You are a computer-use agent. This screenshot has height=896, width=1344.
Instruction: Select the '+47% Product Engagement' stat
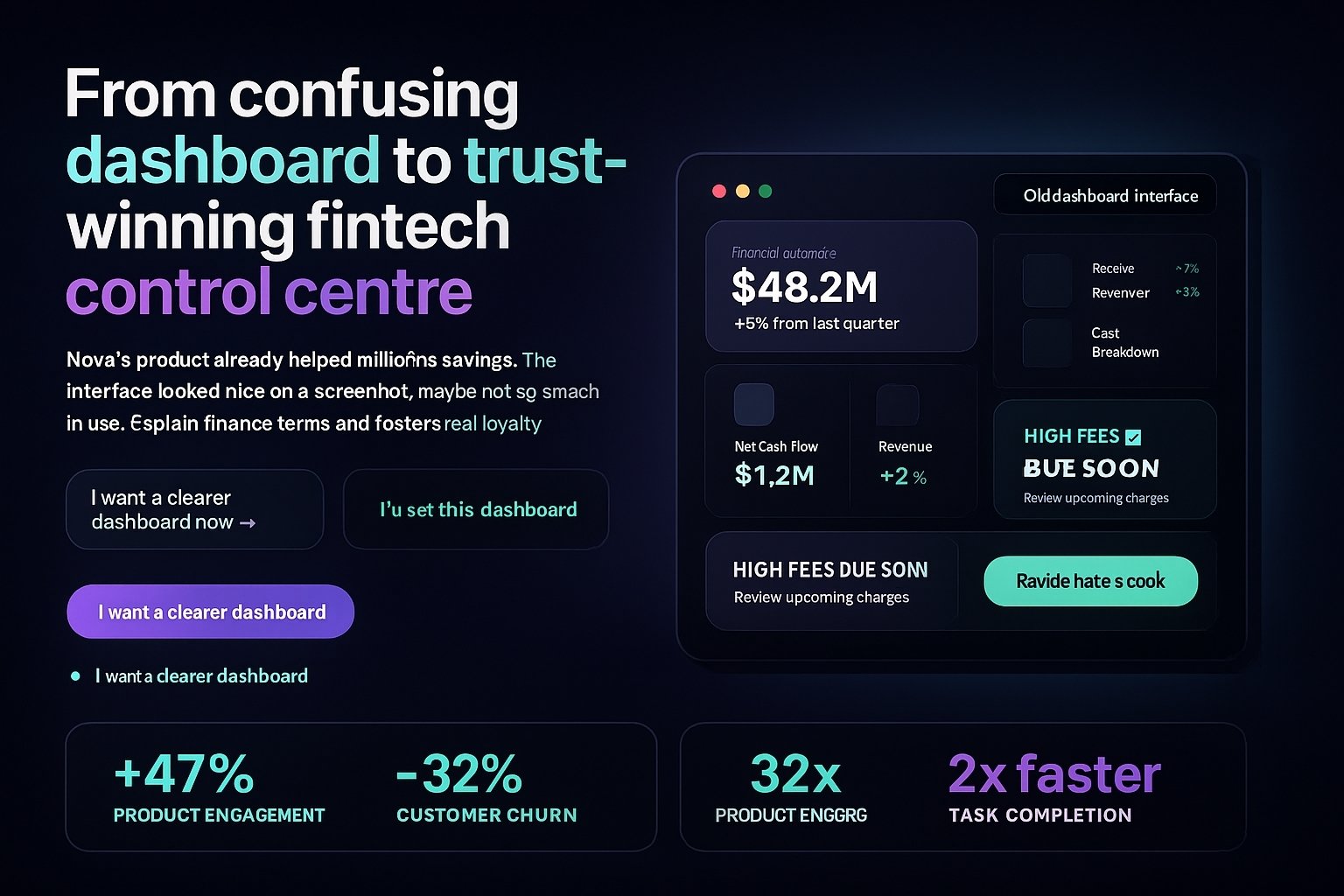pyautogui.click(x=219, y=787)
